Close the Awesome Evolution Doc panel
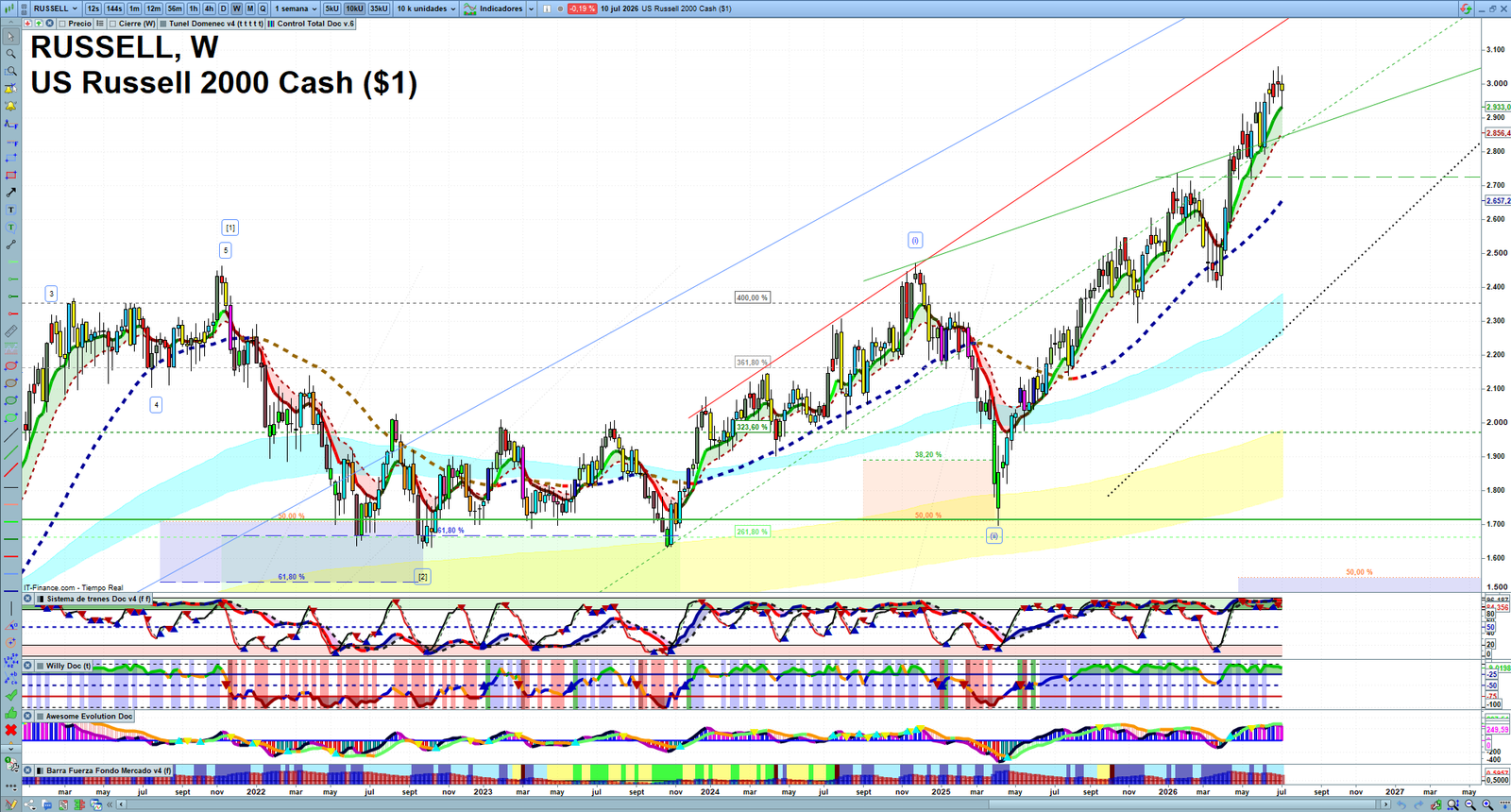The image size is (1511, 812). click(x=27, y=717)
